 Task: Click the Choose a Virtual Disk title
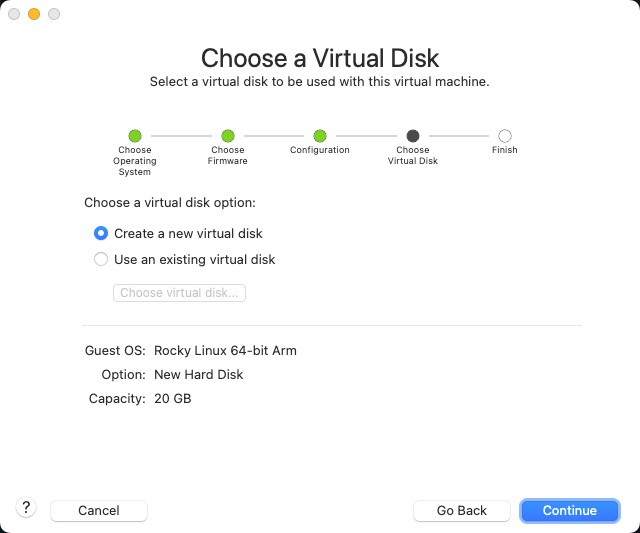(320, 57)
